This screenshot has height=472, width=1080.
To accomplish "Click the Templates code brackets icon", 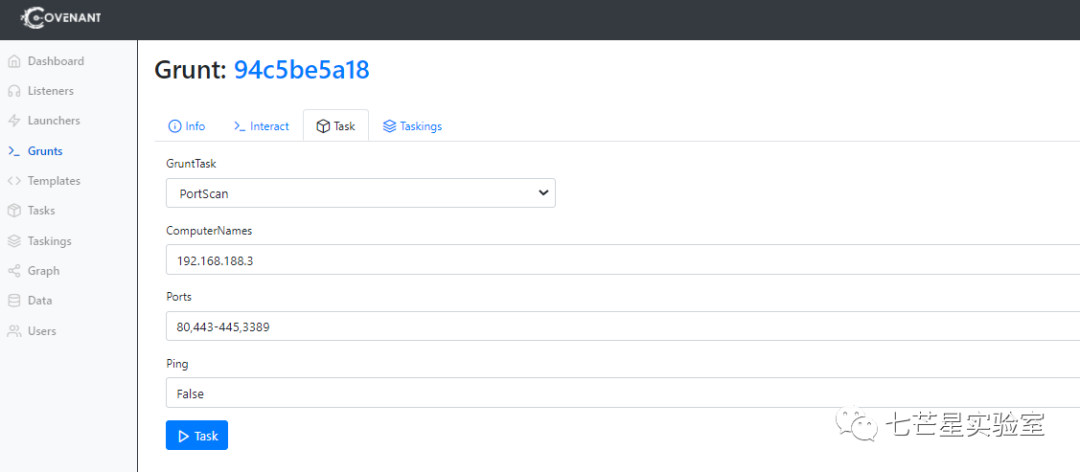I will pos(14,181).
